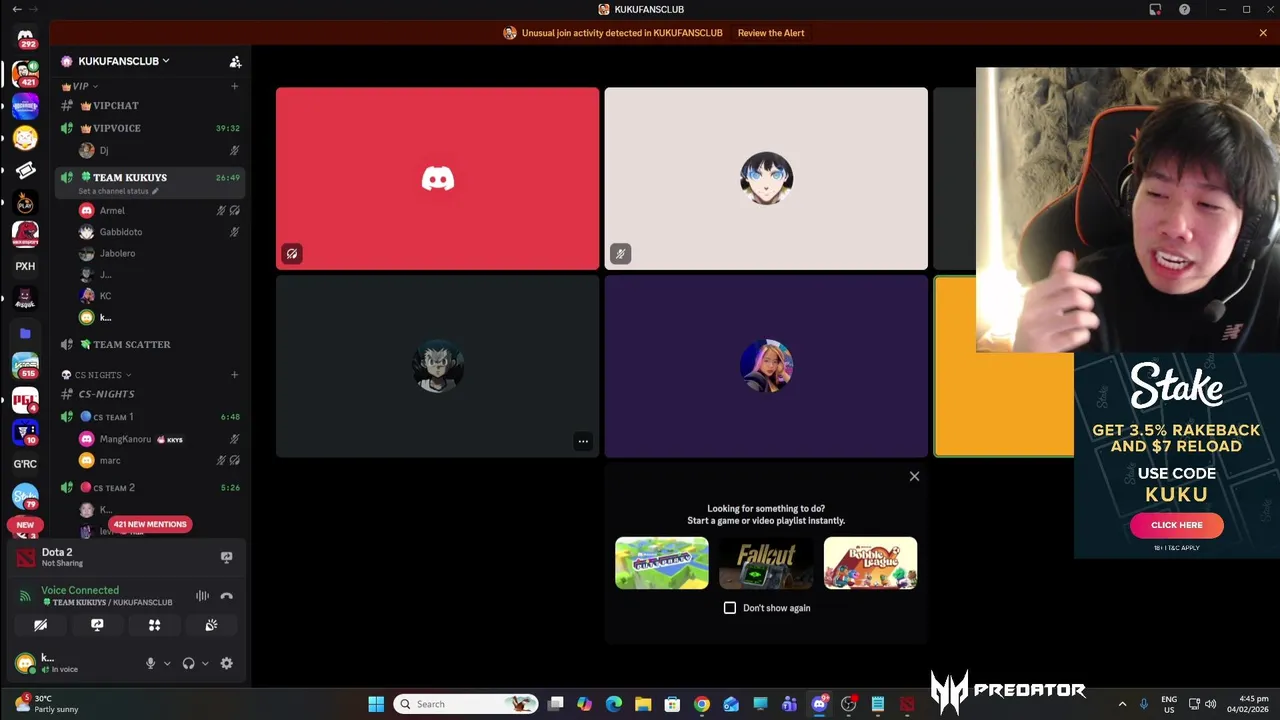The image size is (1280, 720).
Task: Join the TEAM SCATTER voice channel
Action: point(150,344)
